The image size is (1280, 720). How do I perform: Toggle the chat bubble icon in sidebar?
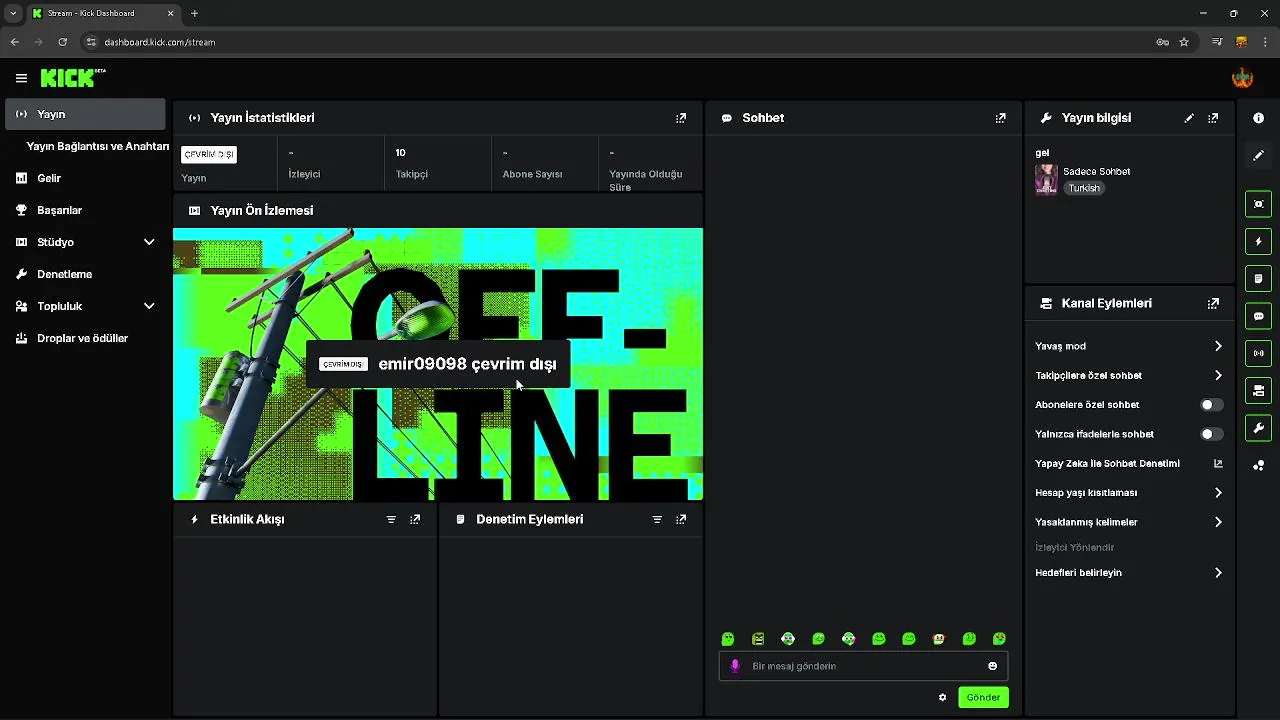click(x=1258, y=316)
